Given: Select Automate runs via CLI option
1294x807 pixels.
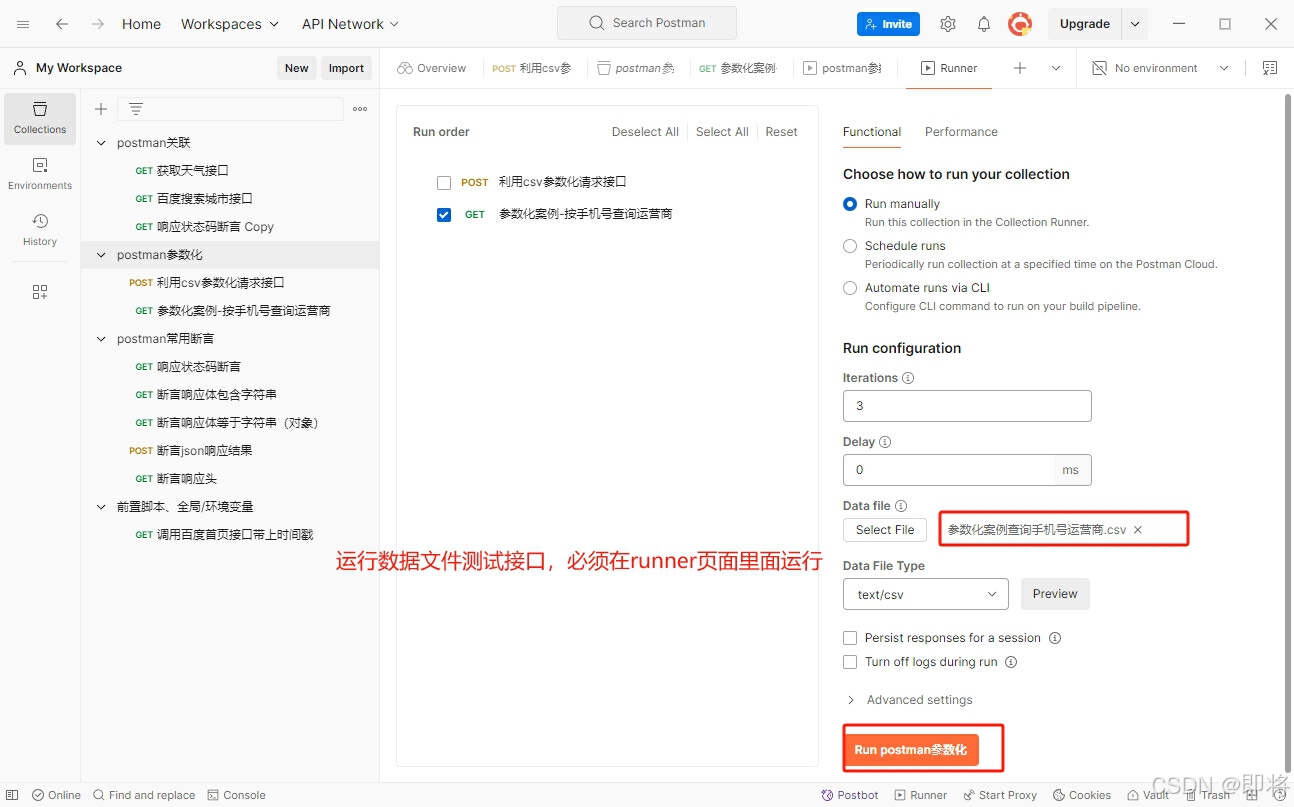Looking at the screenshot, I should pos(850,288).
